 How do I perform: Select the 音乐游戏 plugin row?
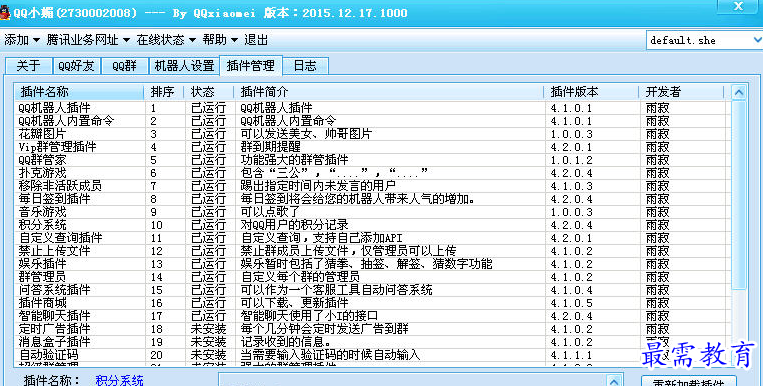click(x=372, y=212)
